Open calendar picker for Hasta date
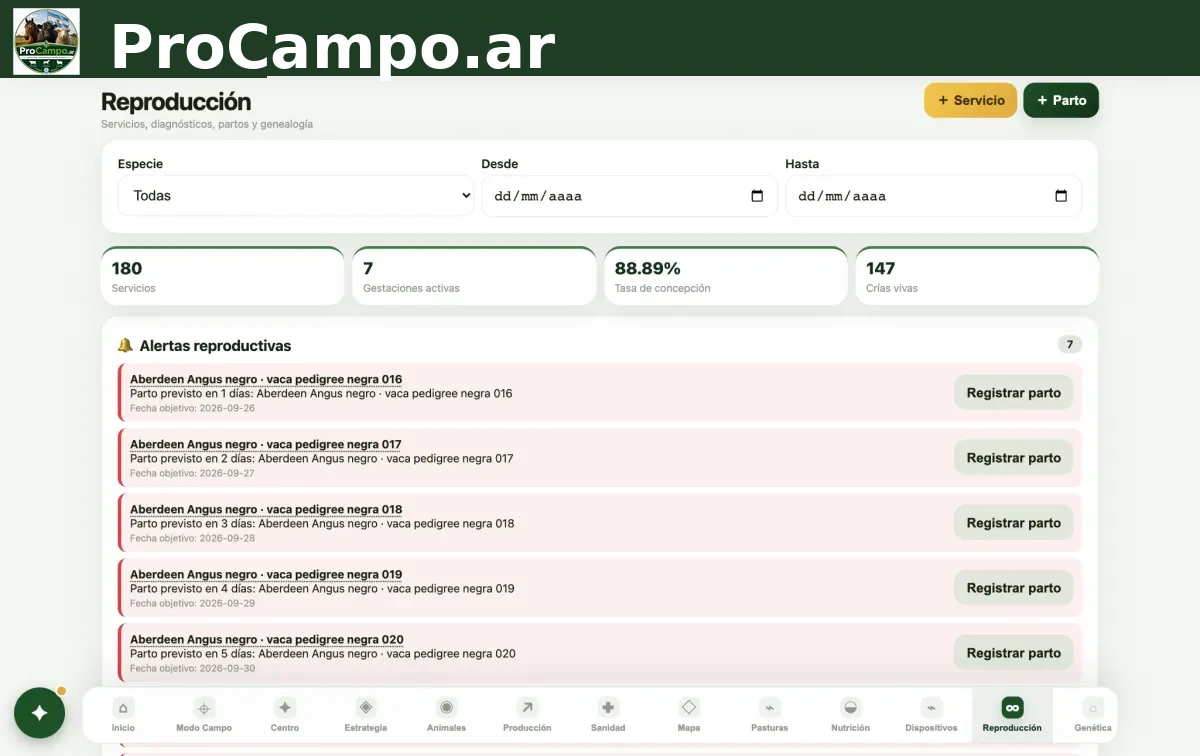 coord(1061,196)
